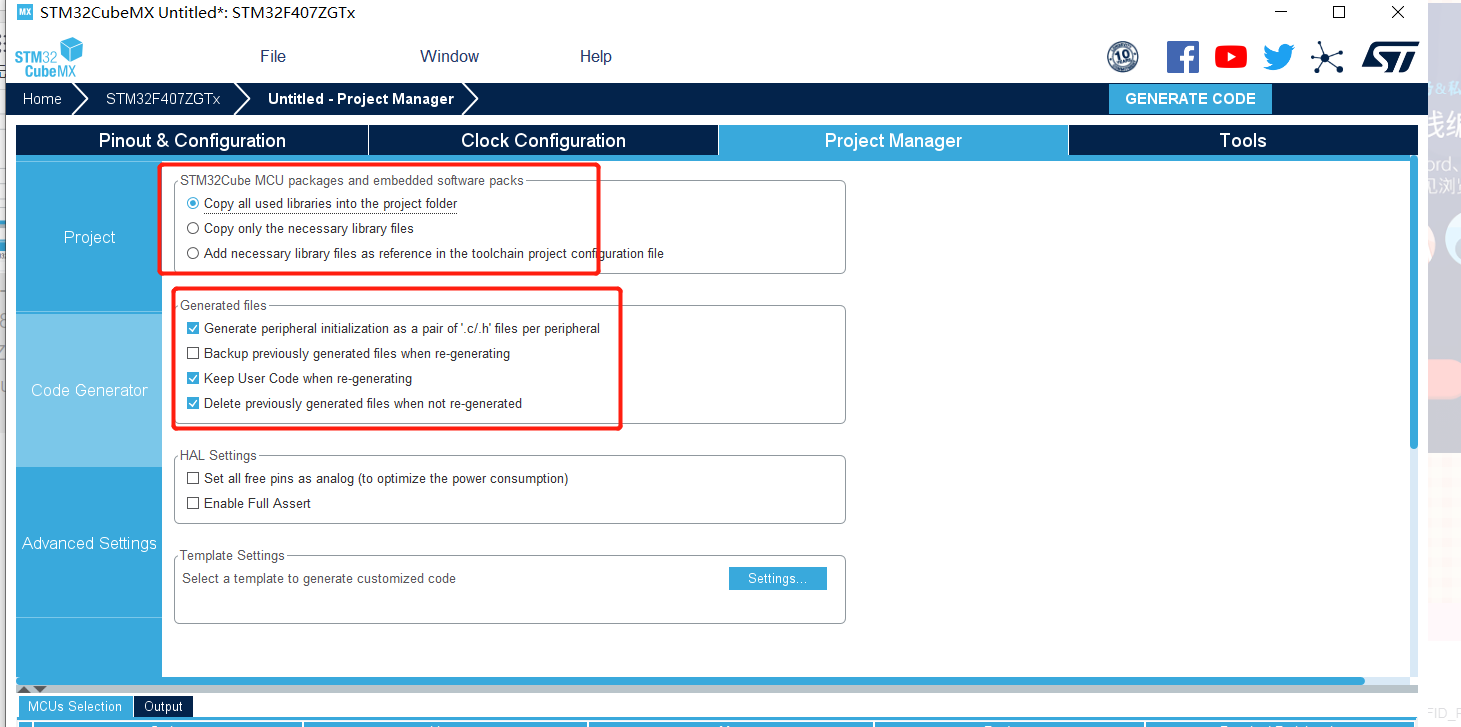Collapse bottom panel with the arrow handle

pyautogui.click(x=39, y=689)
